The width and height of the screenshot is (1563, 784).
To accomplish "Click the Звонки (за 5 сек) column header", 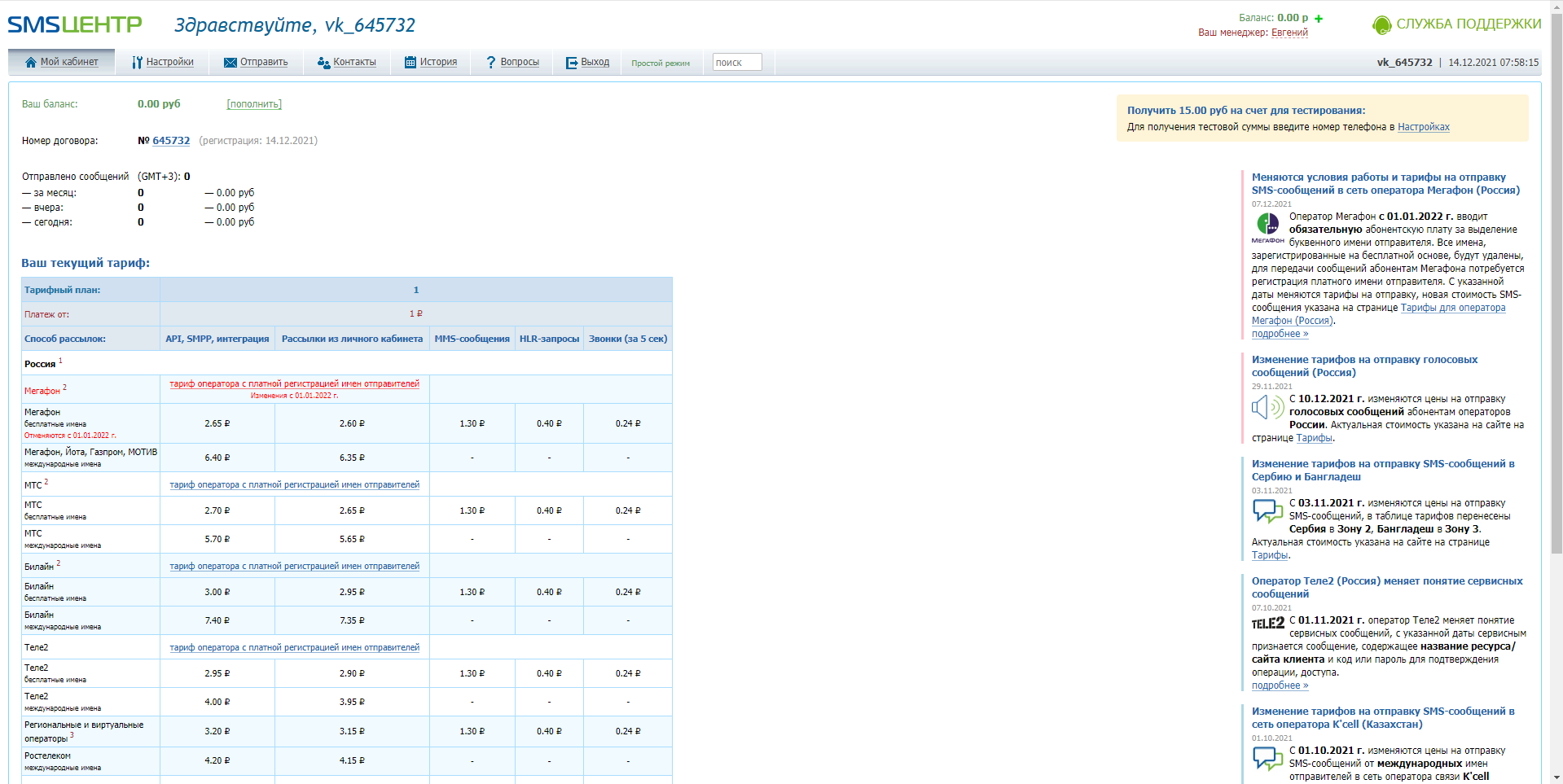I will 628,339.
